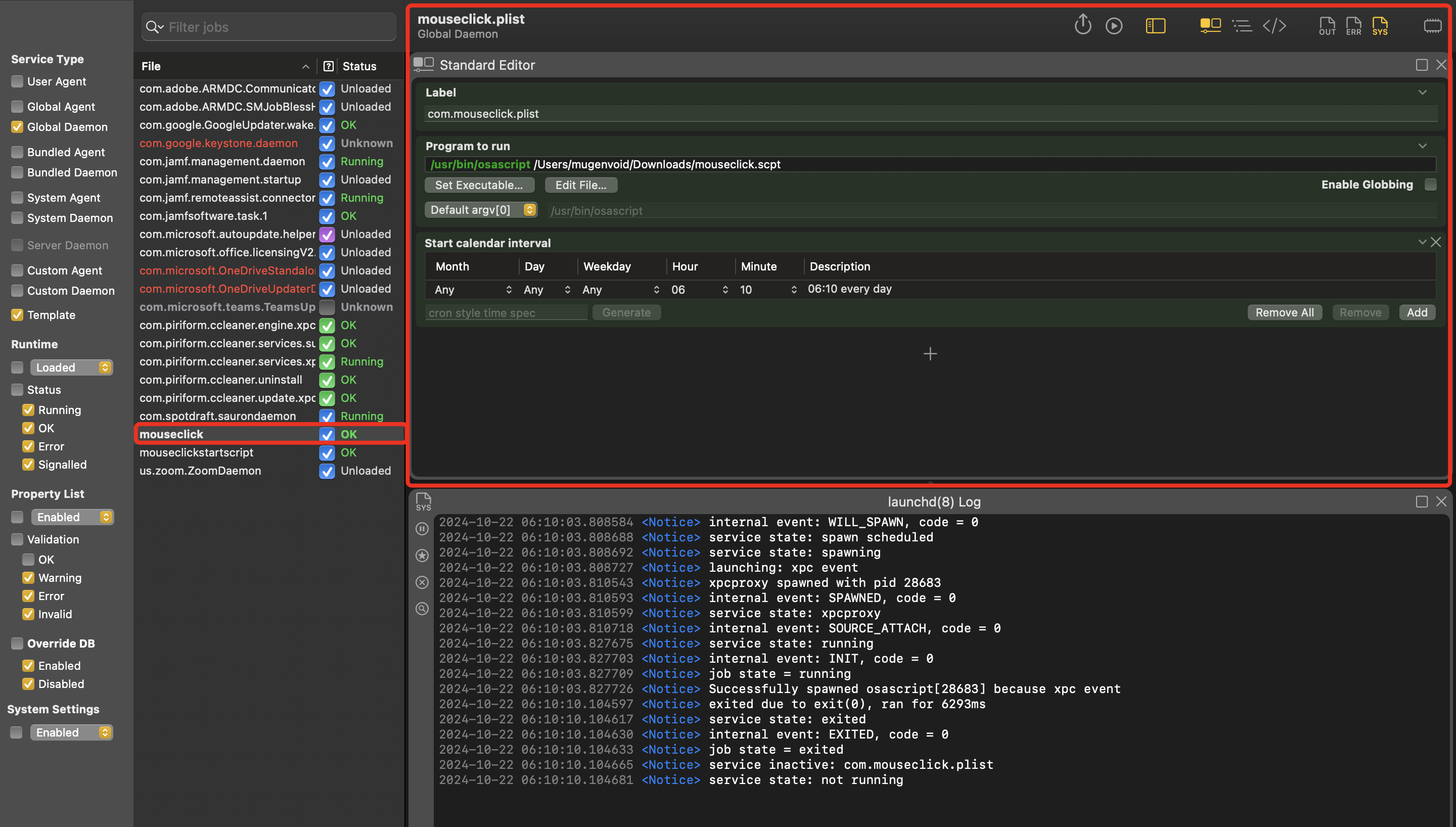Click the Edit File... button
This screenshot has width=1456, height=827.
pos(581,185)
